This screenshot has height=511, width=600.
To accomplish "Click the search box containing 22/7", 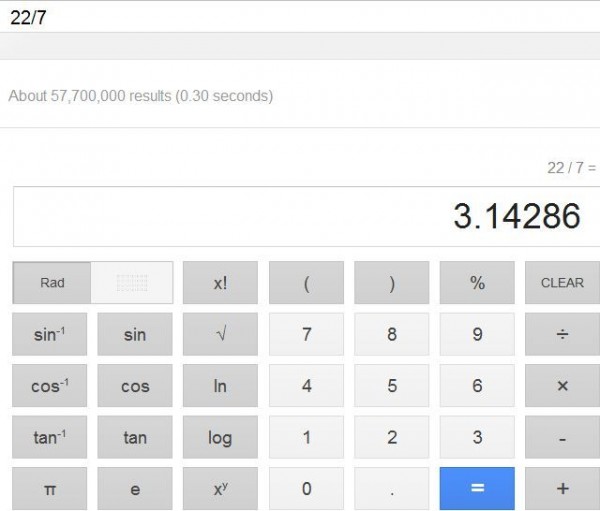I will pyautogui.click(x=300, y=16).
